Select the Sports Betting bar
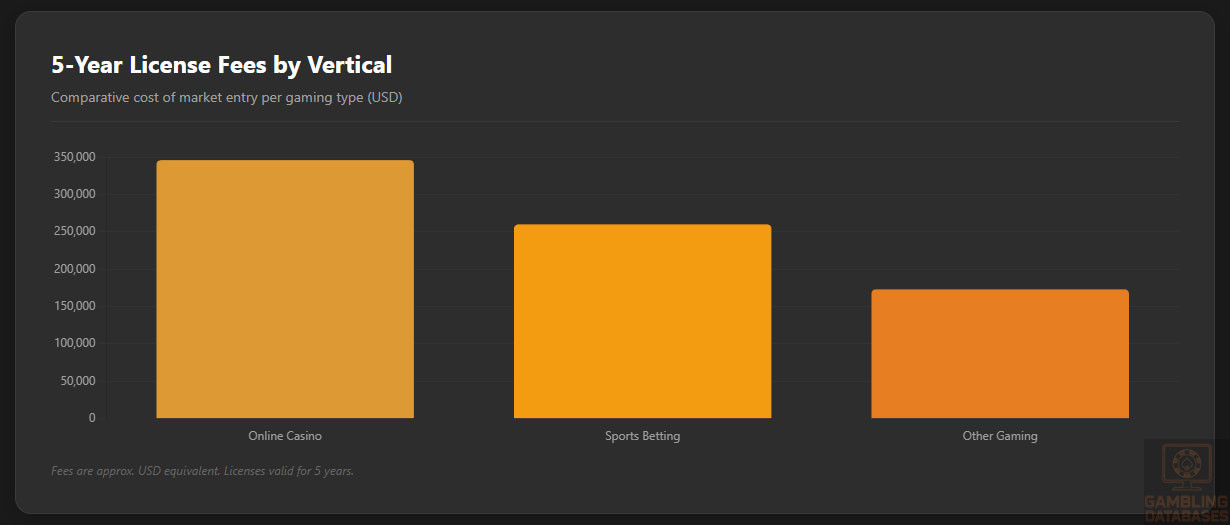 [642, 321]
